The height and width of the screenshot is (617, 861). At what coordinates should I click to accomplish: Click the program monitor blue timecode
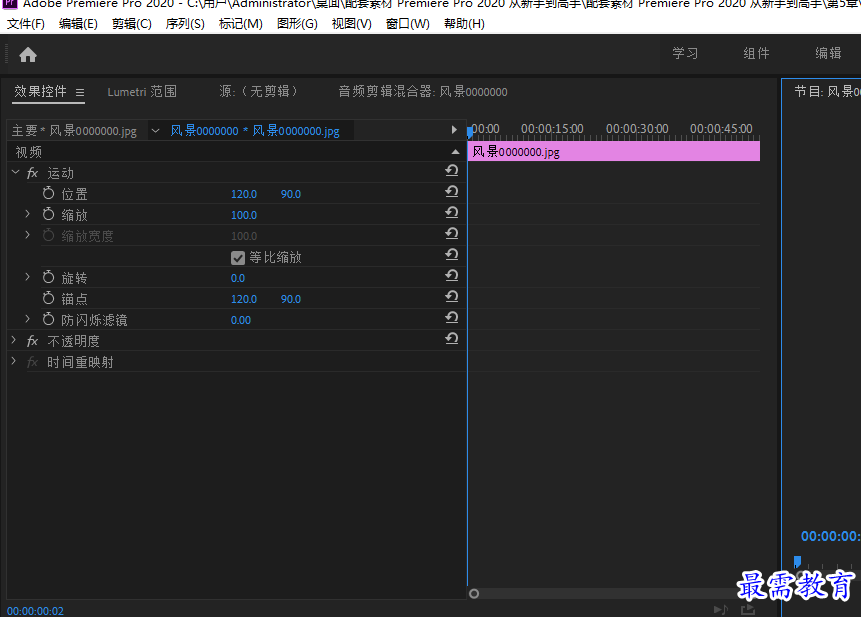coord(830,536)
